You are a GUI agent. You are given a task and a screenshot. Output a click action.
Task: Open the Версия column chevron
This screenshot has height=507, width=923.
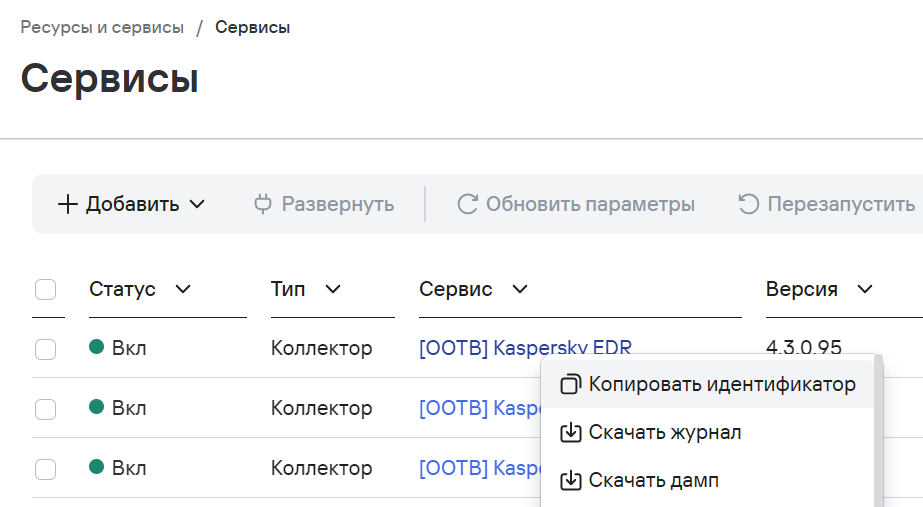(865, 290)
